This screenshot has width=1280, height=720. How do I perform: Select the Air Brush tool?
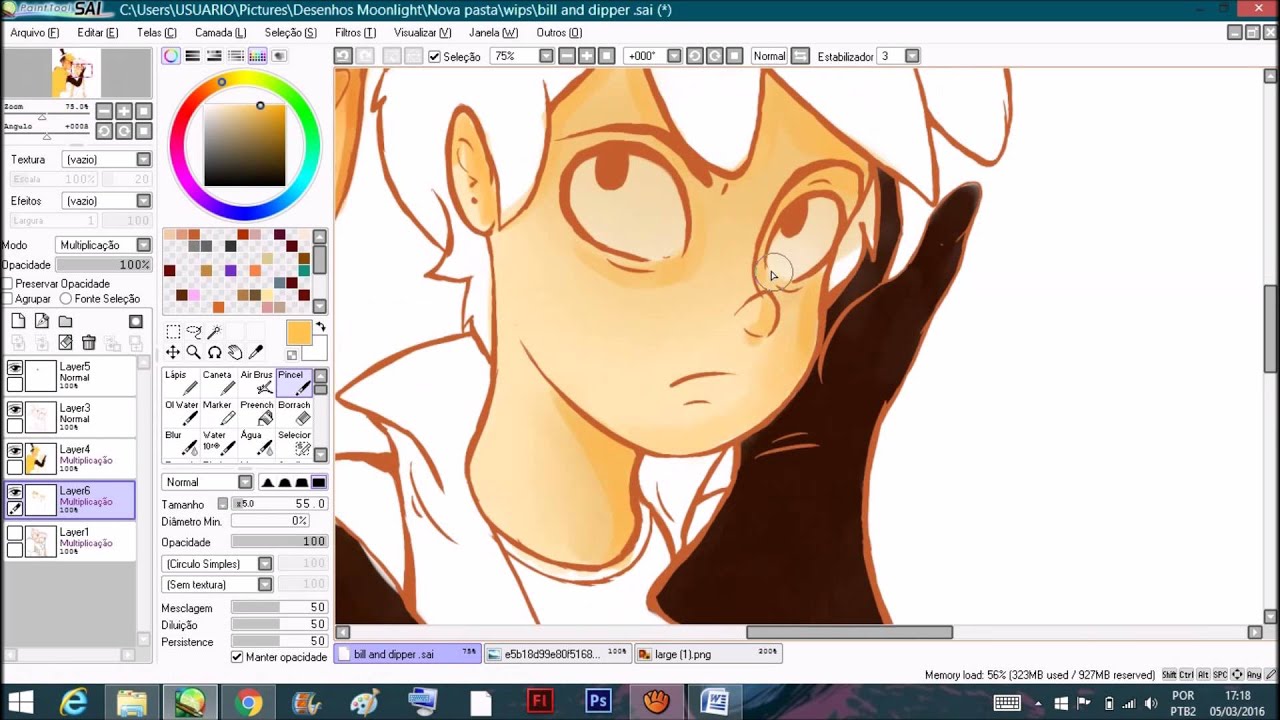[256, 383]
